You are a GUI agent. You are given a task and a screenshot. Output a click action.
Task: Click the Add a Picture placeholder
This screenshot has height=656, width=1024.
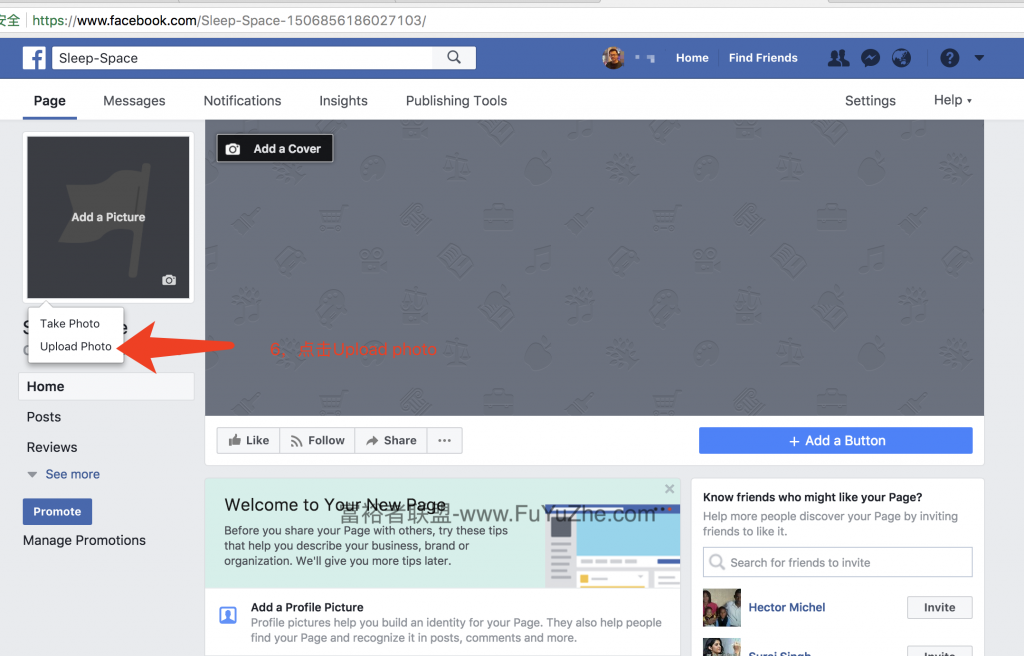(x=108, y=217)
